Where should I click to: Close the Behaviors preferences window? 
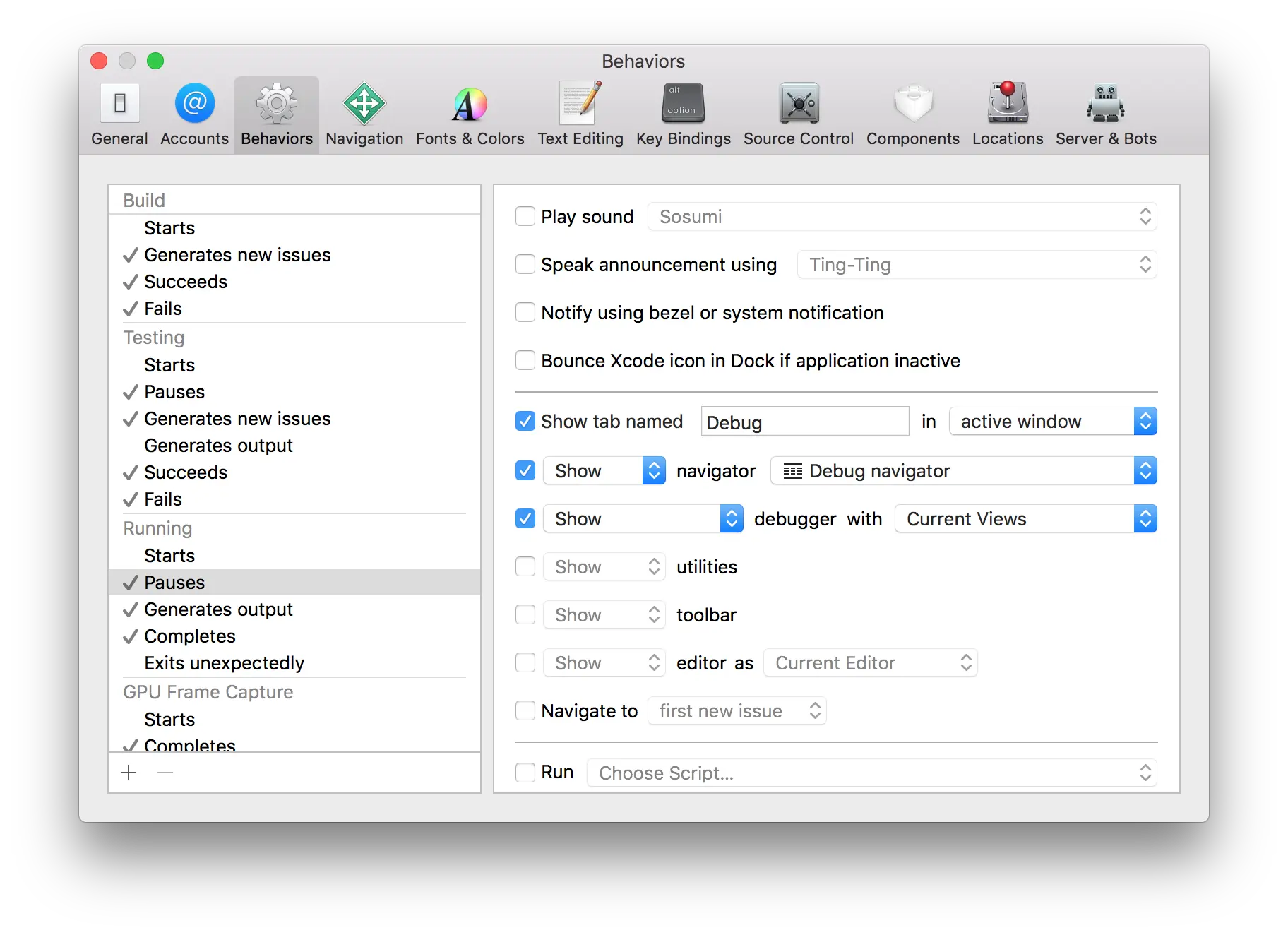(99, 61)
